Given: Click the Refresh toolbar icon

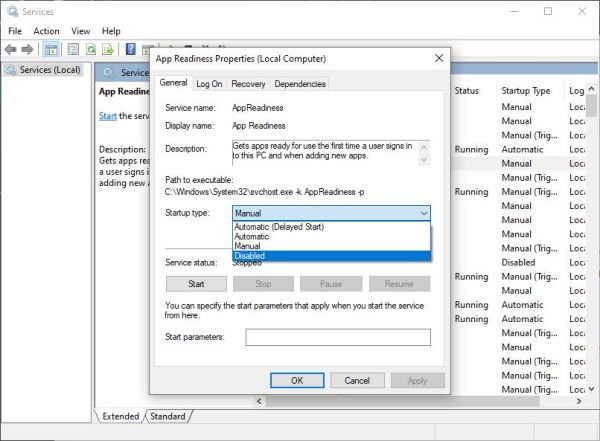Looking at the screenshot, I should (91, 49).
